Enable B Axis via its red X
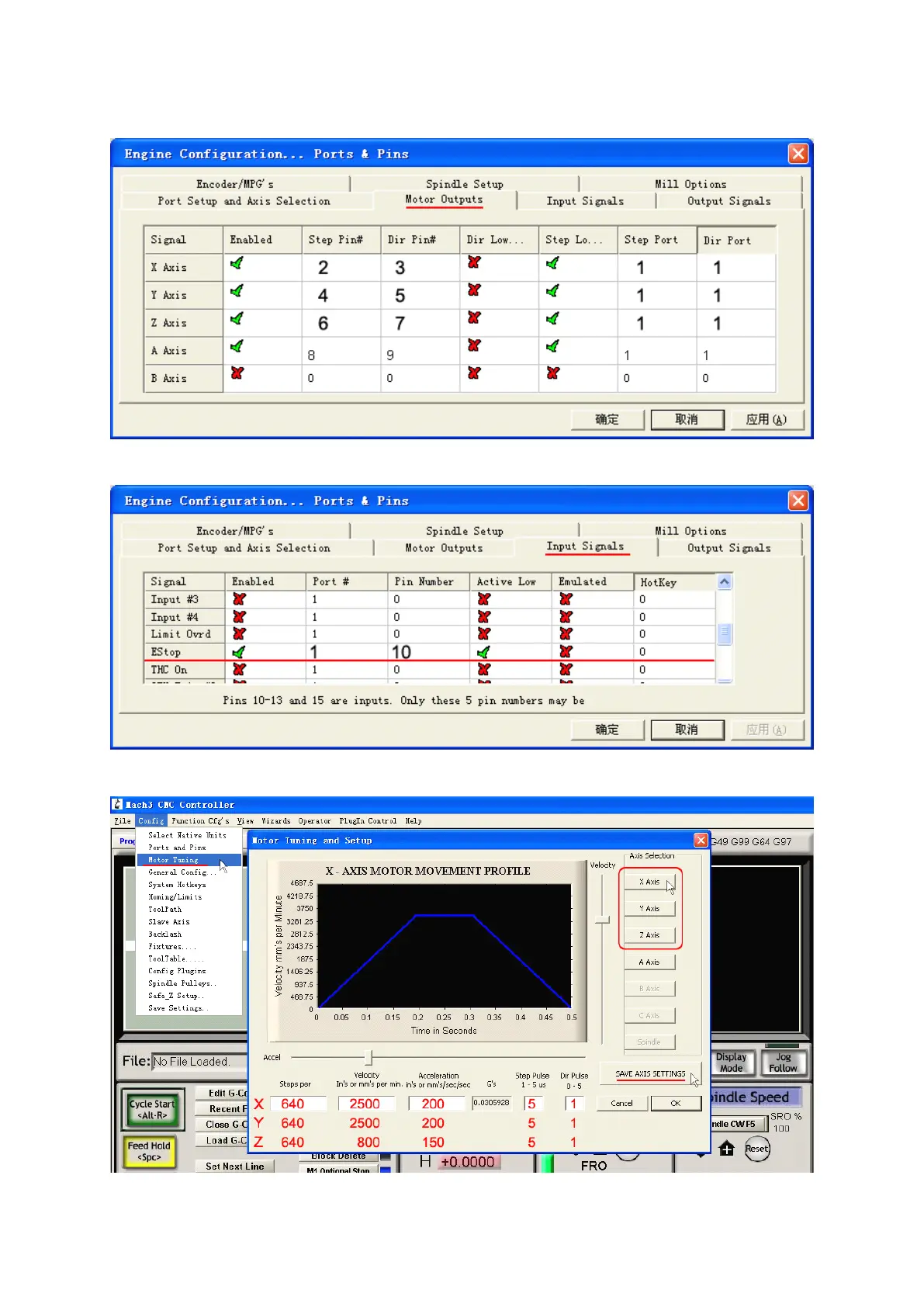This screenshot has height=1307, width=924. [237, 373]
